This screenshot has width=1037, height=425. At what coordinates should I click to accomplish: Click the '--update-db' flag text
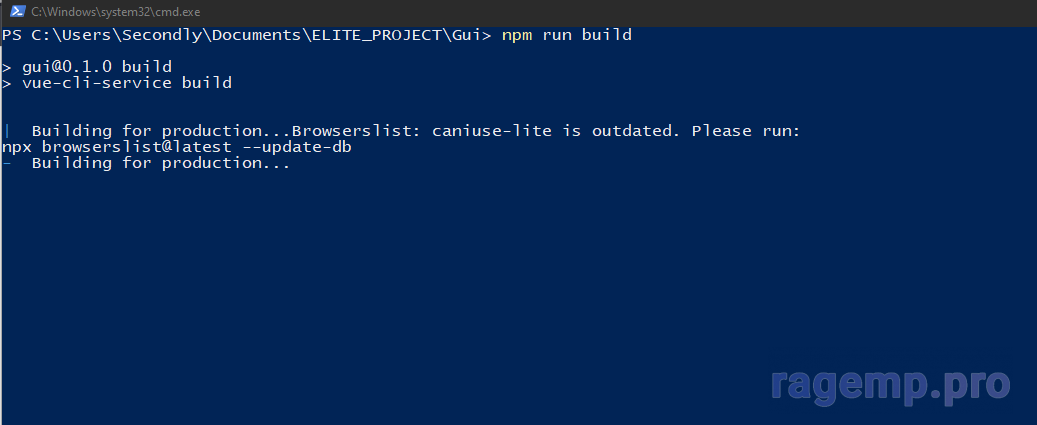(296, 147)
